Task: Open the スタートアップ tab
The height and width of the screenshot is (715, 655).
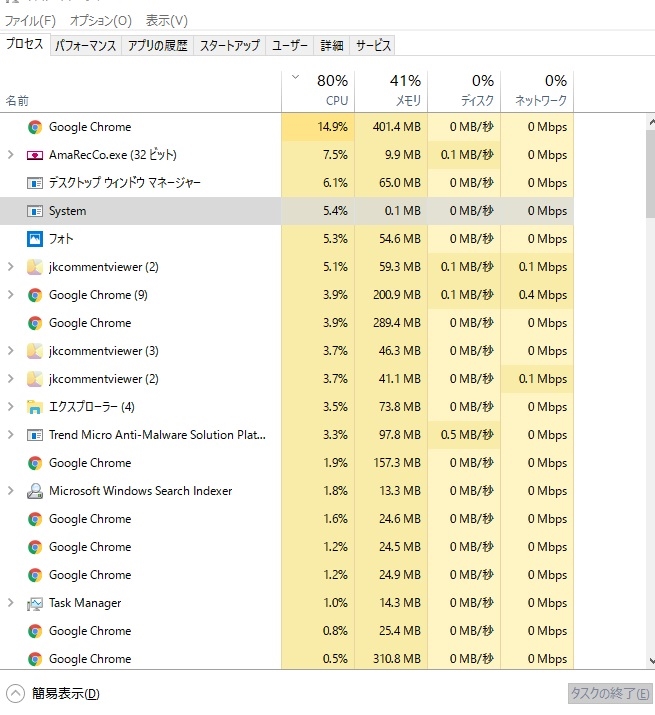Action: [x=229, y=45]
